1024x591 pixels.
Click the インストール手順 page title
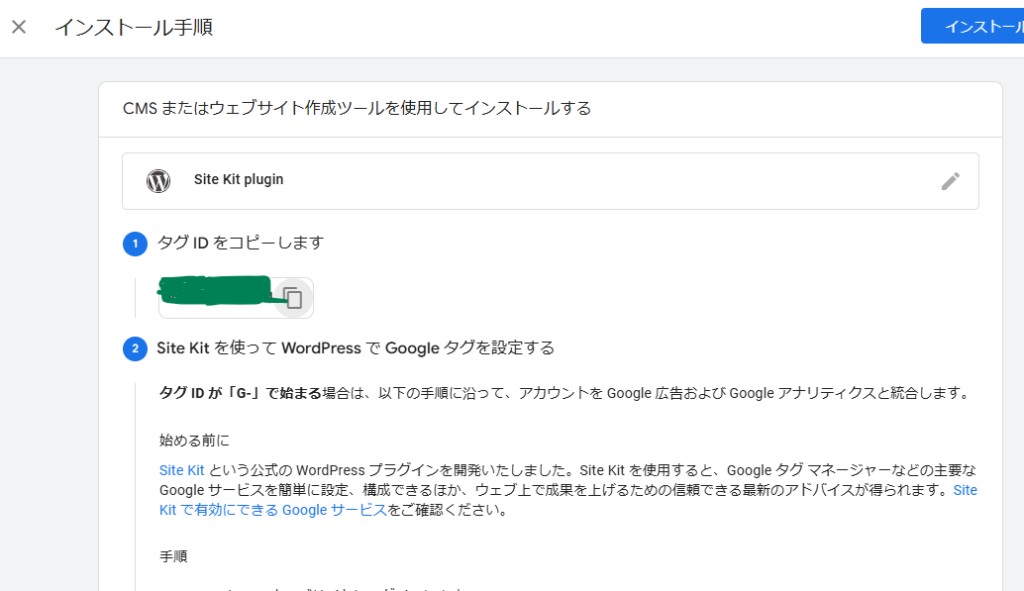click(x=133, y=27)
